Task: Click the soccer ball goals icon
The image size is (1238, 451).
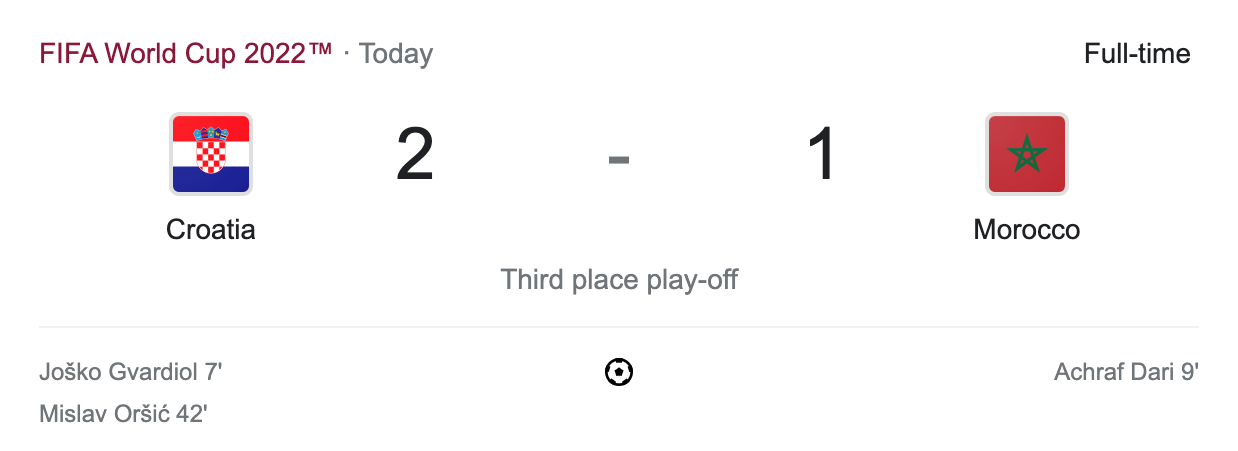Action: 619,373
